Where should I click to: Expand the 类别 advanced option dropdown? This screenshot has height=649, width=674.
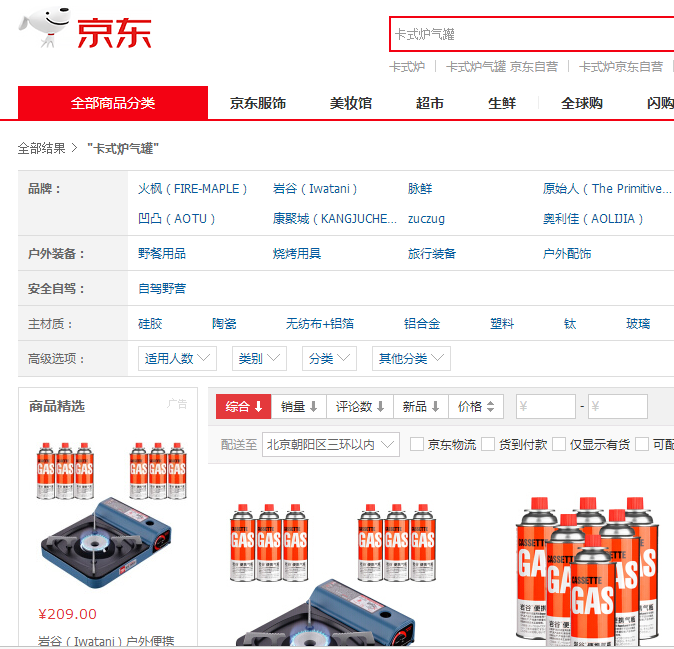(x=259, y=358)
